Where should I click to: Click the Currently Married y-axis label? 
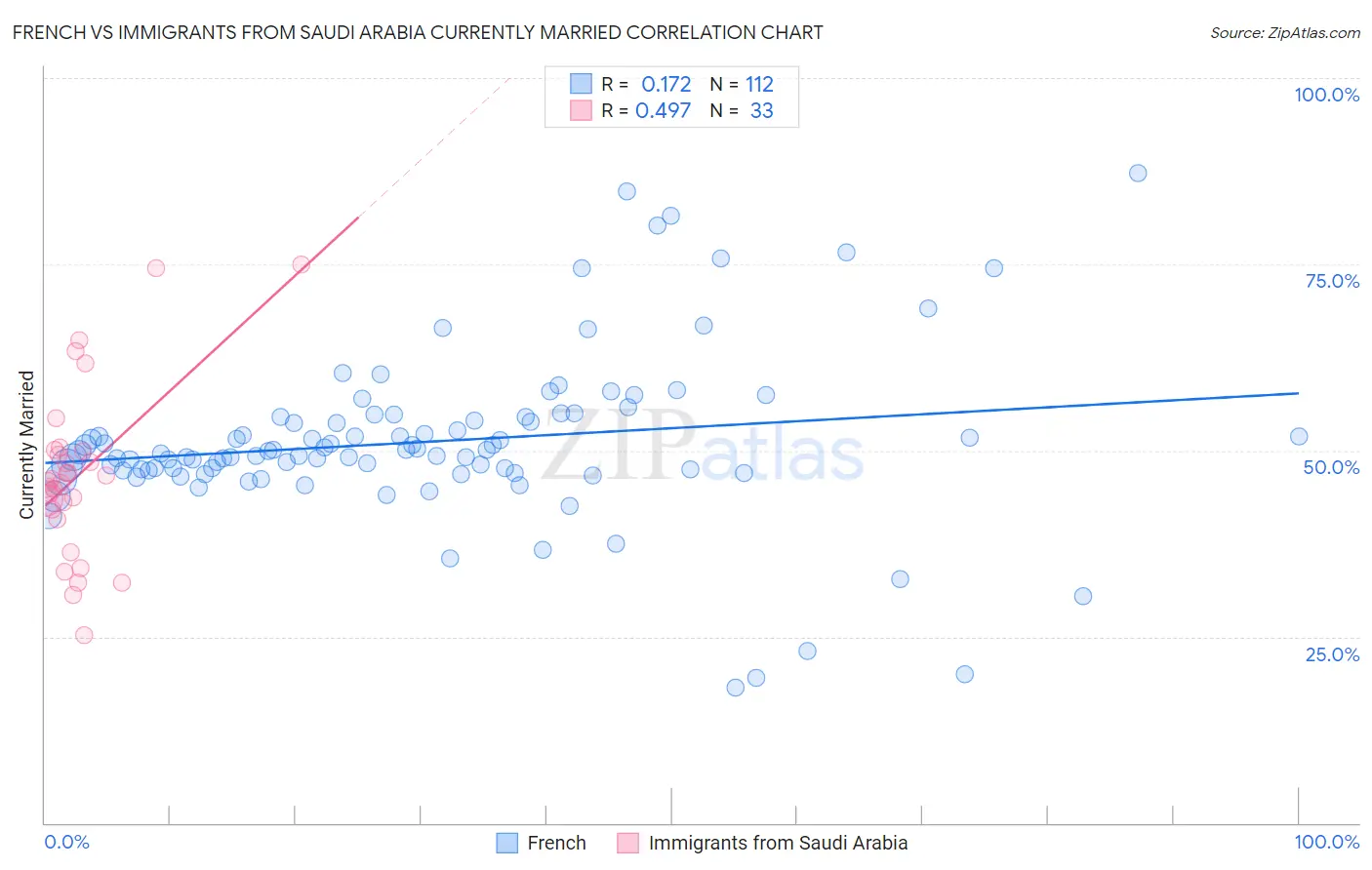[x=27, y=444]
